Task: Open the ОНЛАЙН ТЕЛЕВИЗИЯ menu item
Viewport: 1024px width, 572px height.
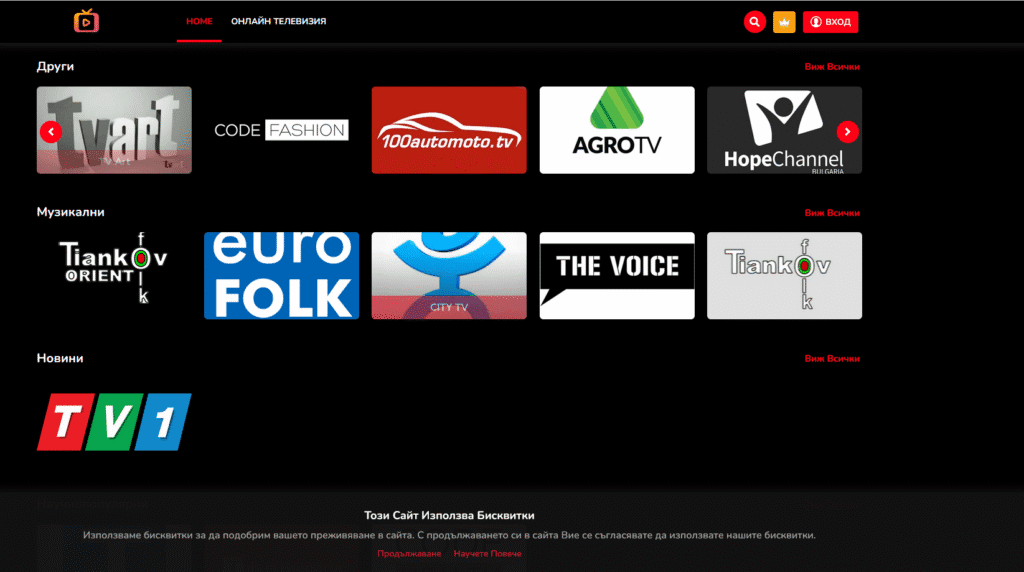Action: pyautogui.click(x=278, y=21)
